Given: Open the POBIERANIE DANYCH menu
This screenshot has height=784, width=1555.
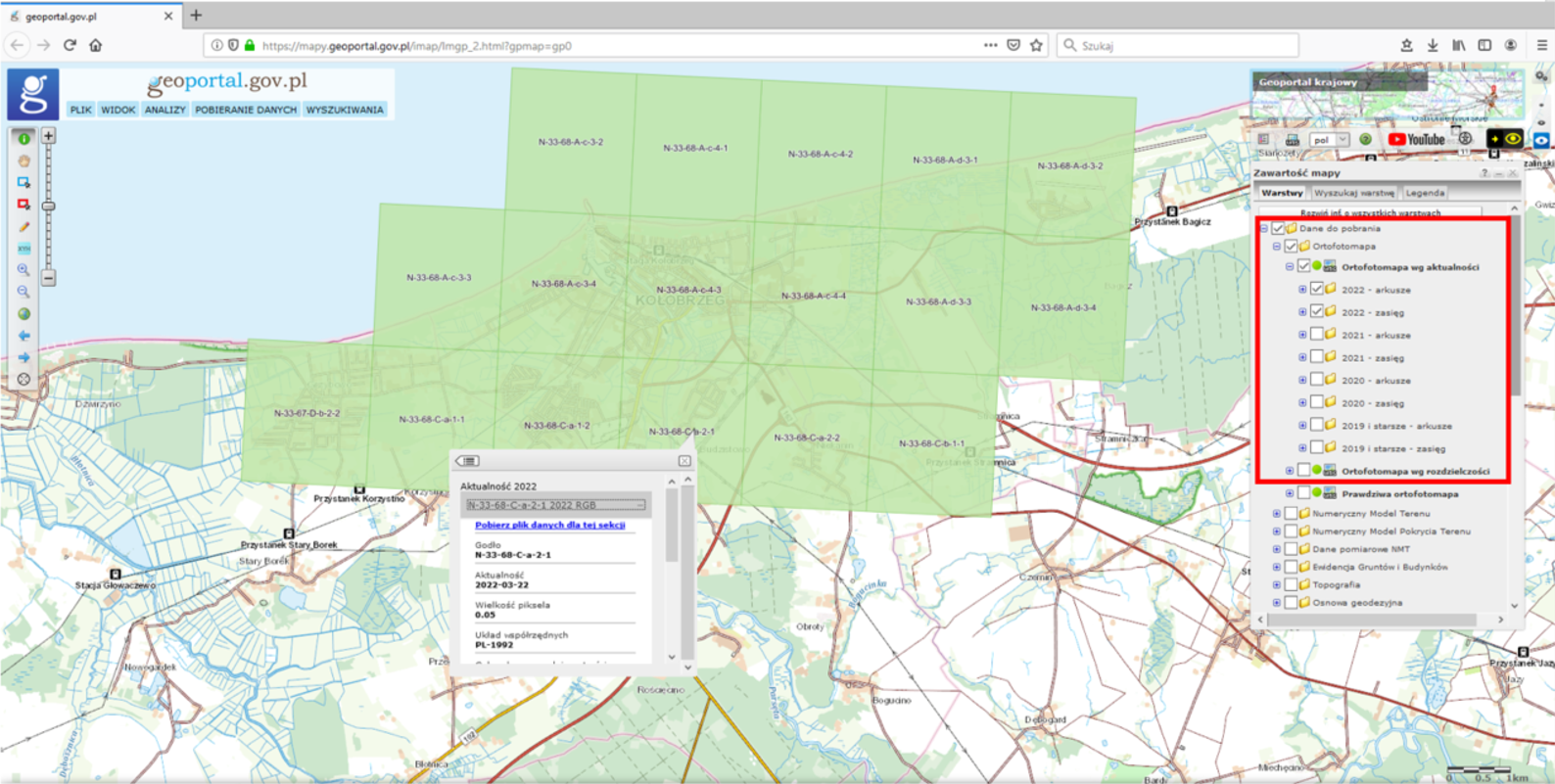Looking at the screenshot, I should point(245,110).
